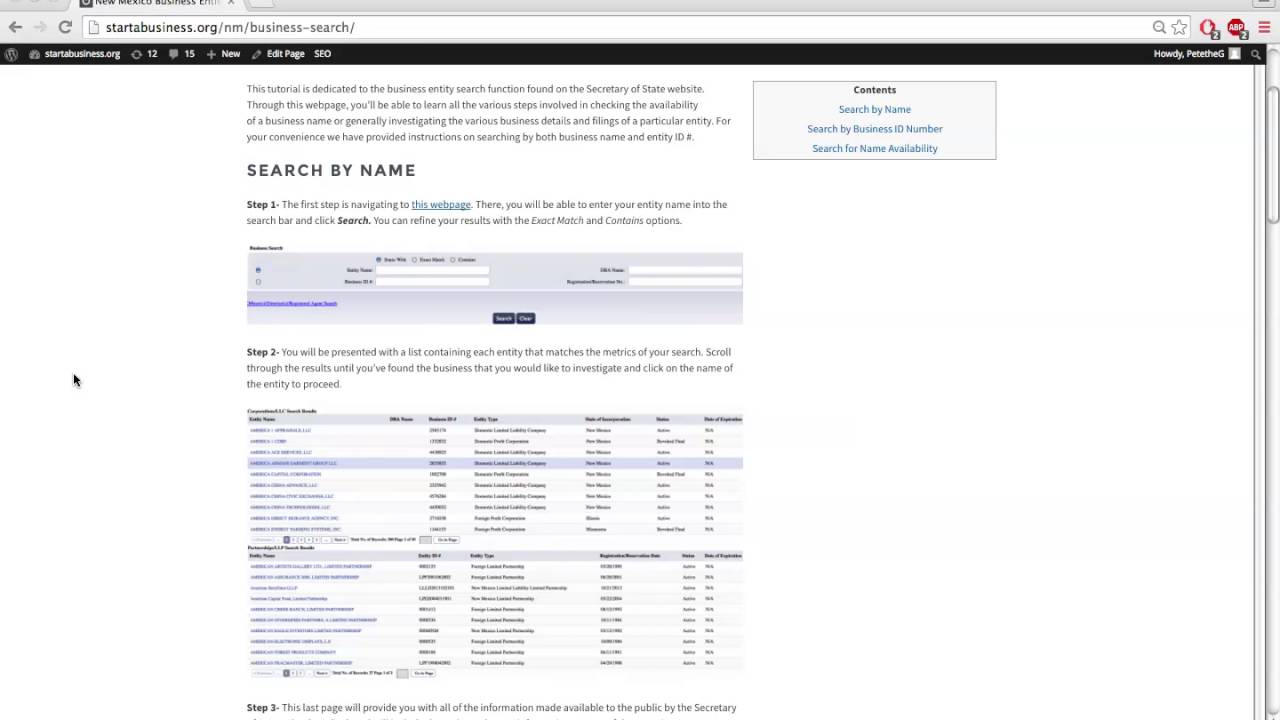1280x720 pixels.
Task: Open the New content menu
Action: 223,54
